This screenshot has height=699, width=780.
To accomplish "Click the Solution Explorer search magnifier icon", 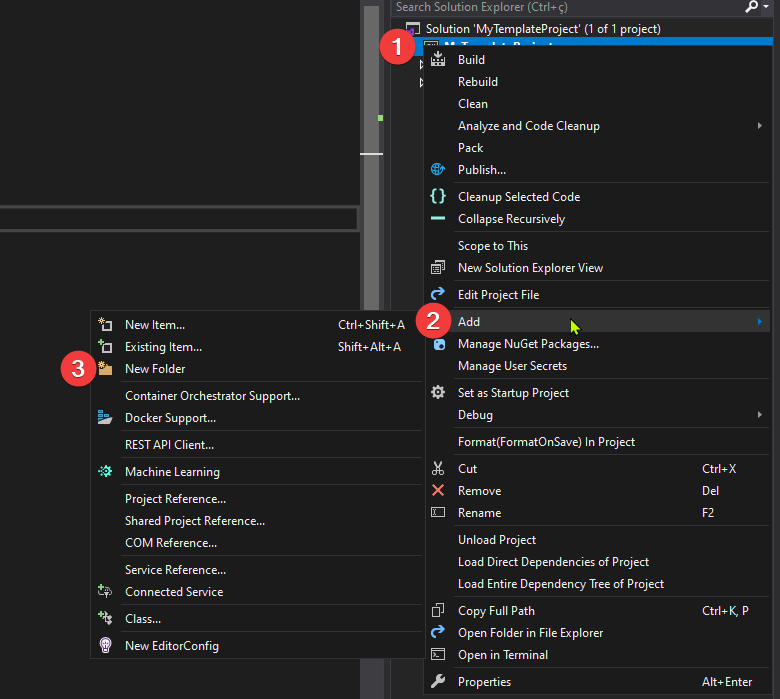I will (x=751, y=6).
